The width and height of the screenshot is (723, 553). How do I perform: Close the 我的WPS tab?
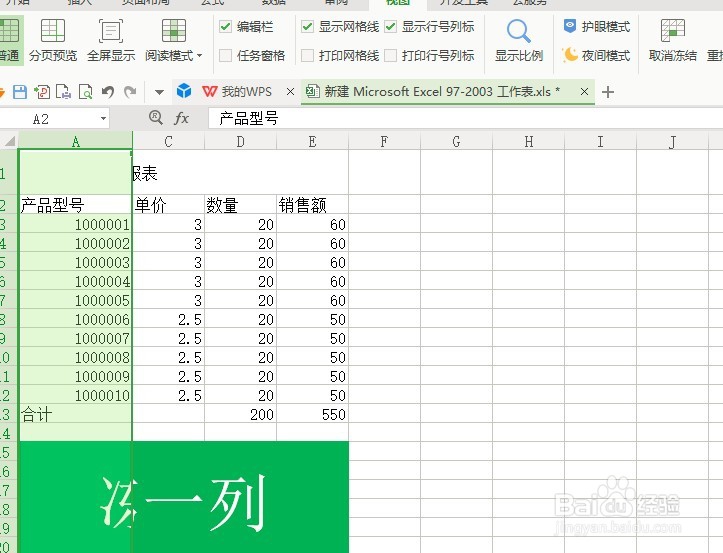coord(290,92)
